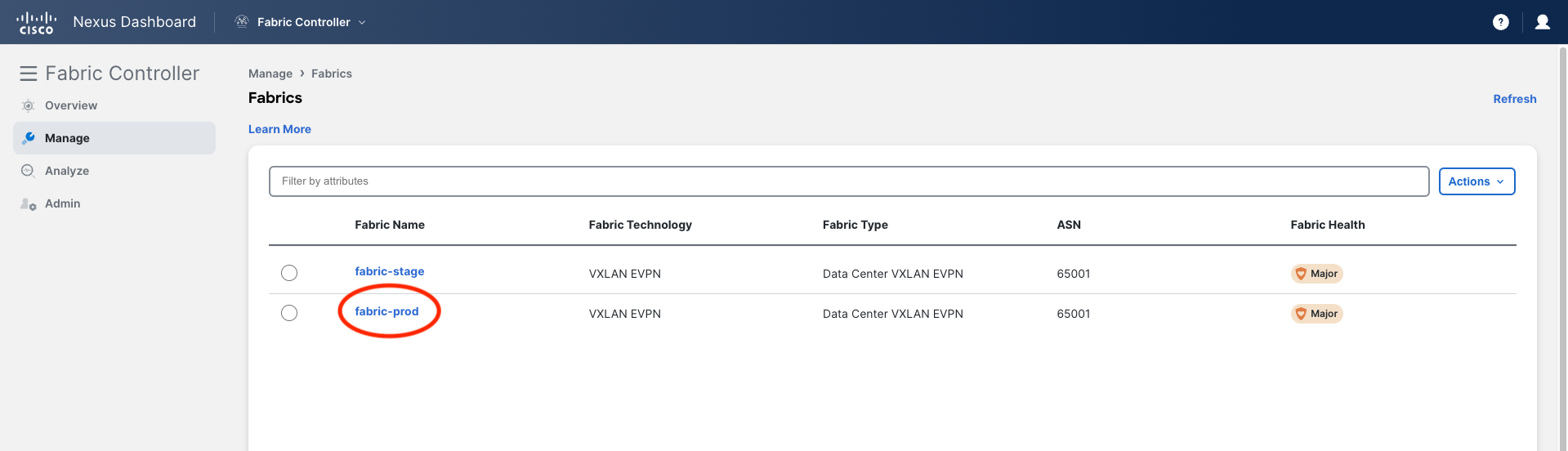Click the Fabric Type column header
This screenshot has height=451, width=1568.
pos(855,225)
